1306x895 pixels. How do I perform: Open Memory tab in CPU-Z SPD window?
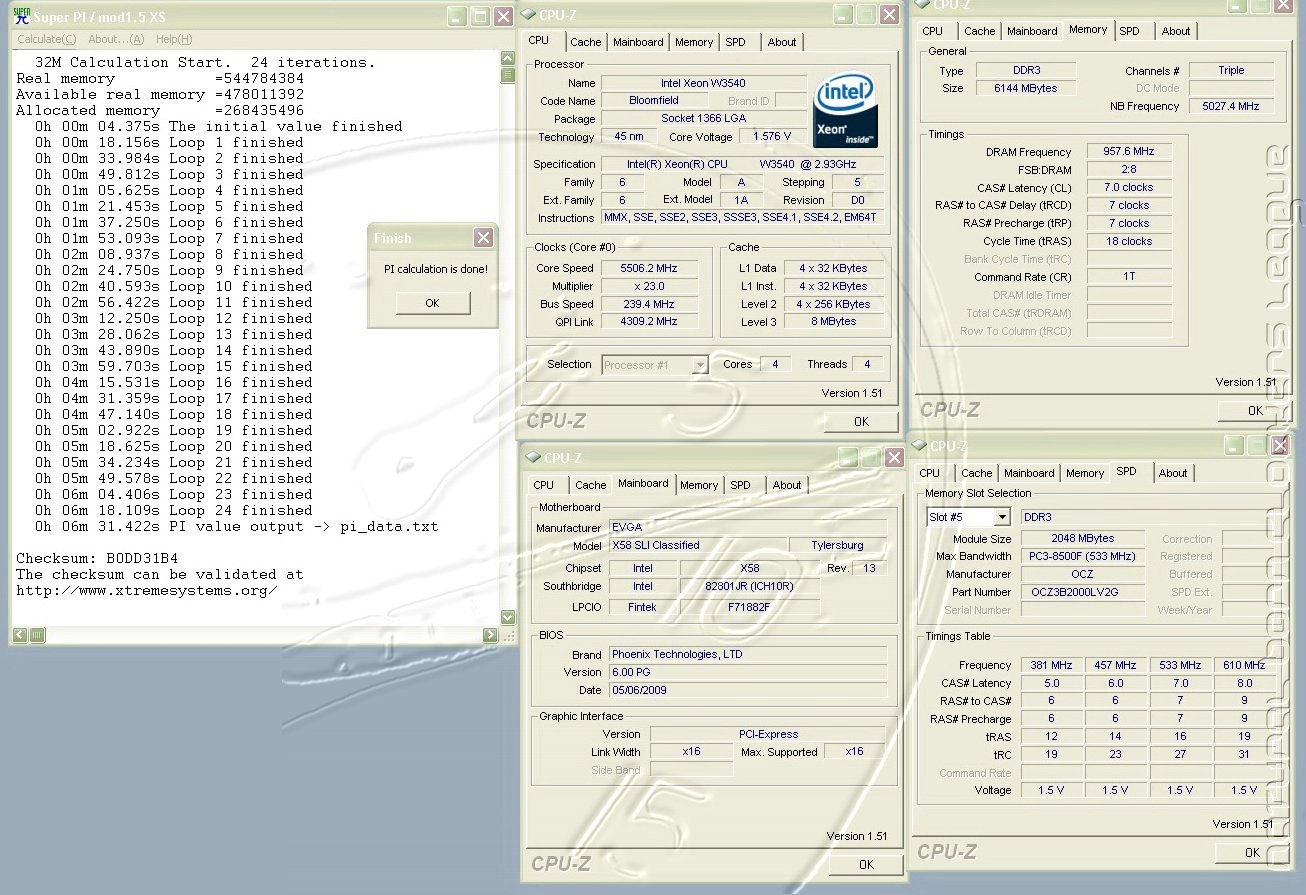(1085, 473)
